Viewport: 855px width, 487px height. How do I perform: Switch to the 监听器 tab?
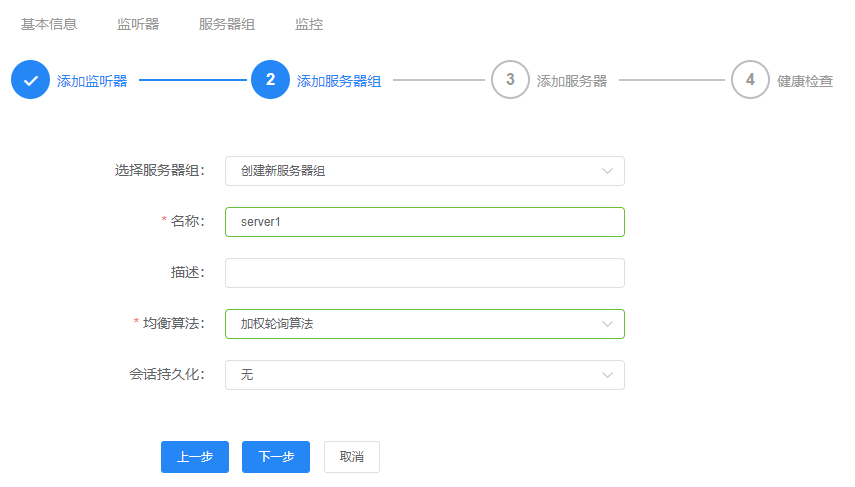[138, 24]
